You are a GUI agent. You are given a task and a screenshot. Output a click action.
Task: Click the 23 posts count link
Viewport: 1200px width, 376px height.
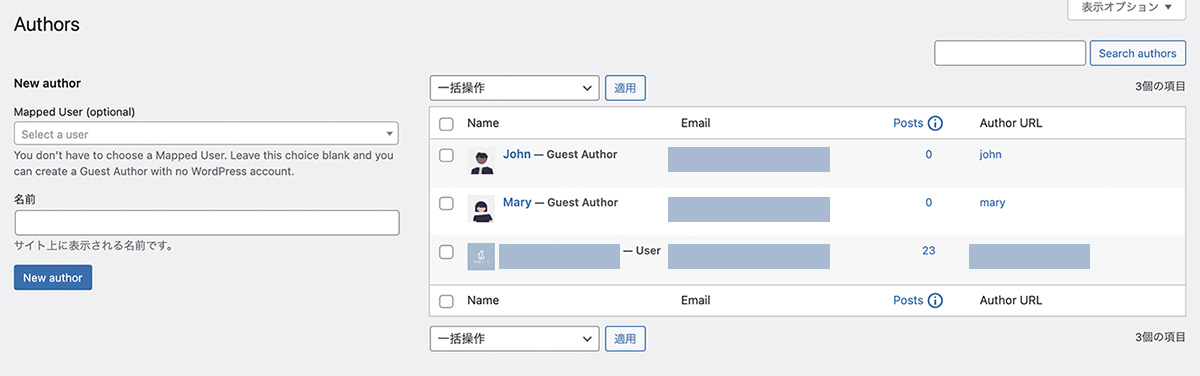pos(929,250)
